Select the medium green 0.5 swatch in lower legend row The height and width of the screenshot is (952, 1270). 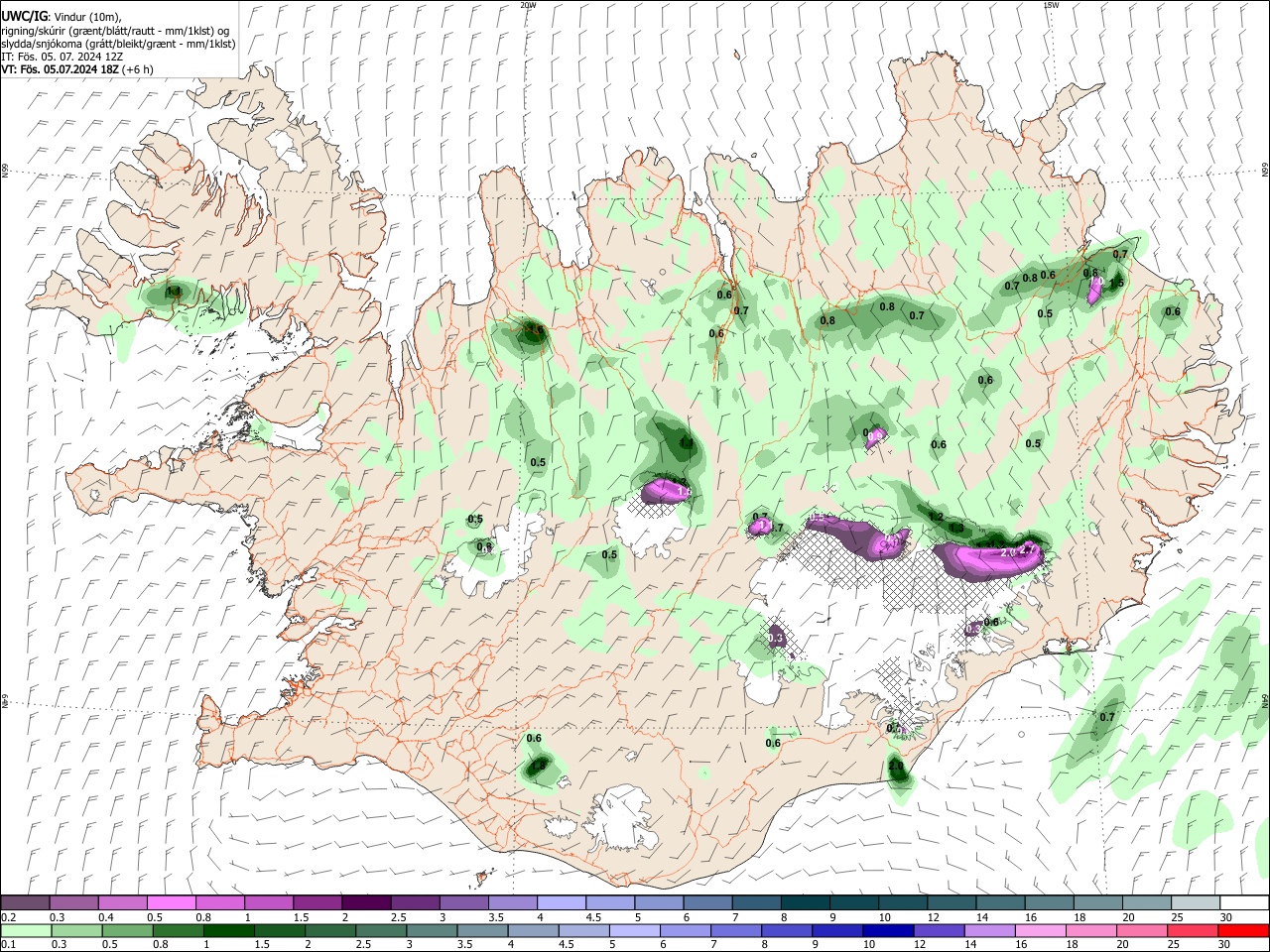tap(126, 930)
